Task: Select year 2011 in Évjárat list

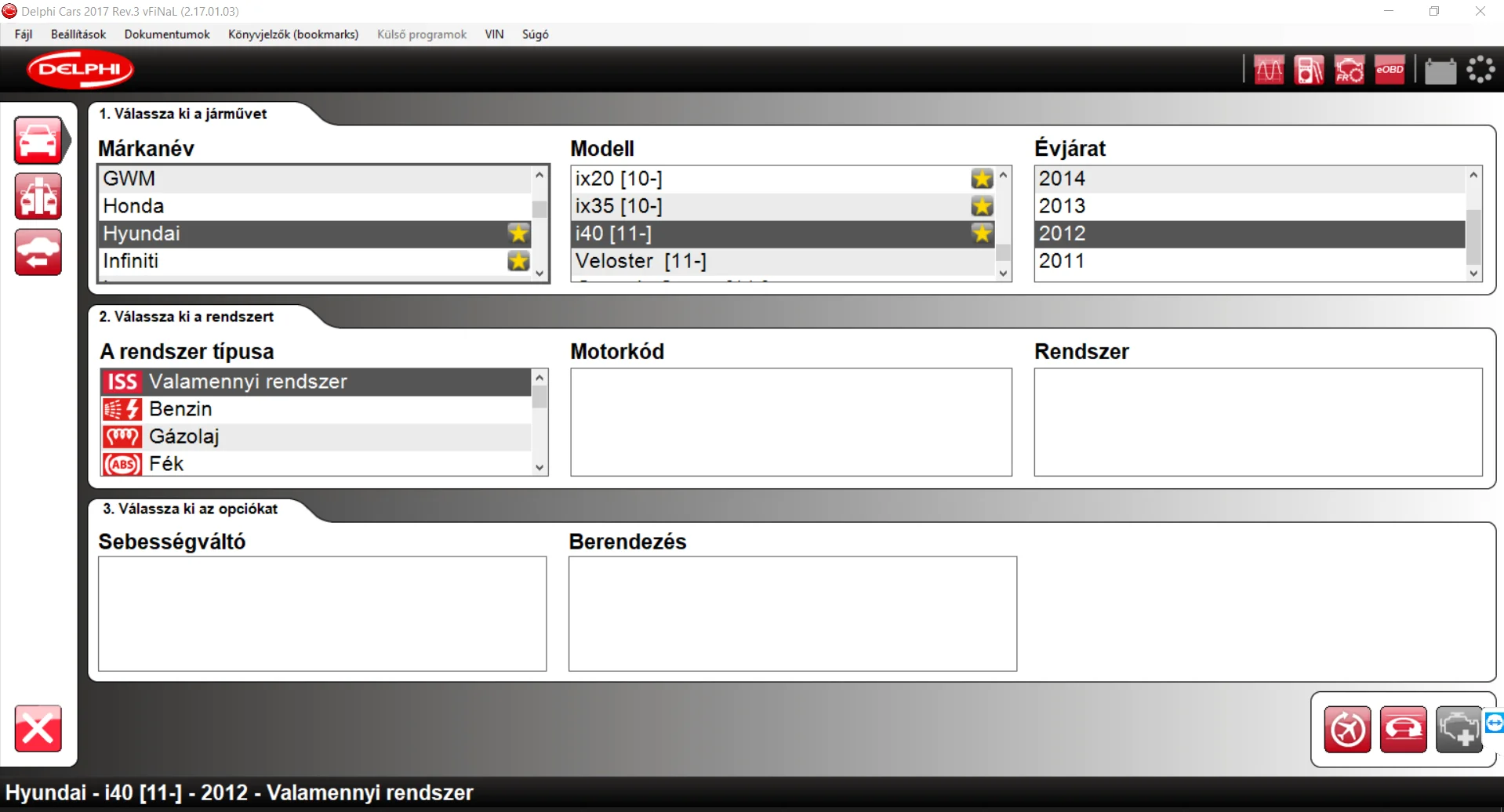Action: [1250, 261]
